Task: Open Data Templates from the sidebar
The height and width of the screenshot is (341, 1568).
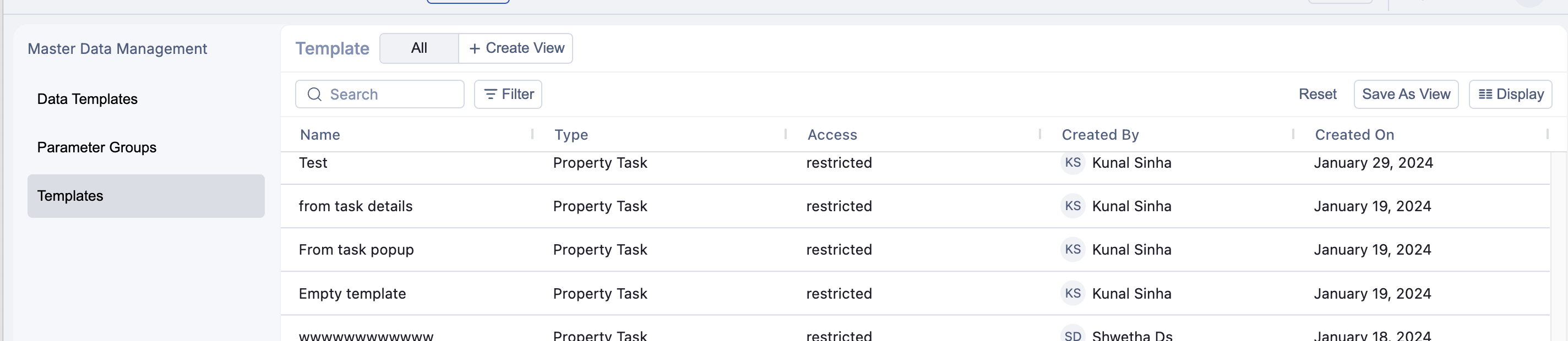Action: (x=87, y=98)
